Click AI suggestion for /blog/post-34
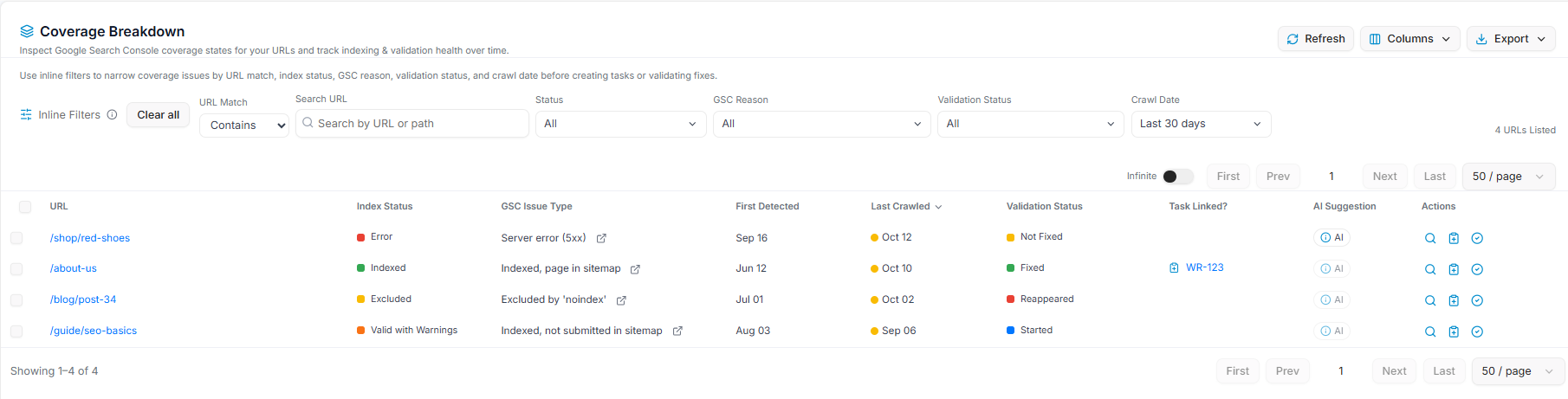This screenshot has height=399, width=1568. [x=1332, y=300]
